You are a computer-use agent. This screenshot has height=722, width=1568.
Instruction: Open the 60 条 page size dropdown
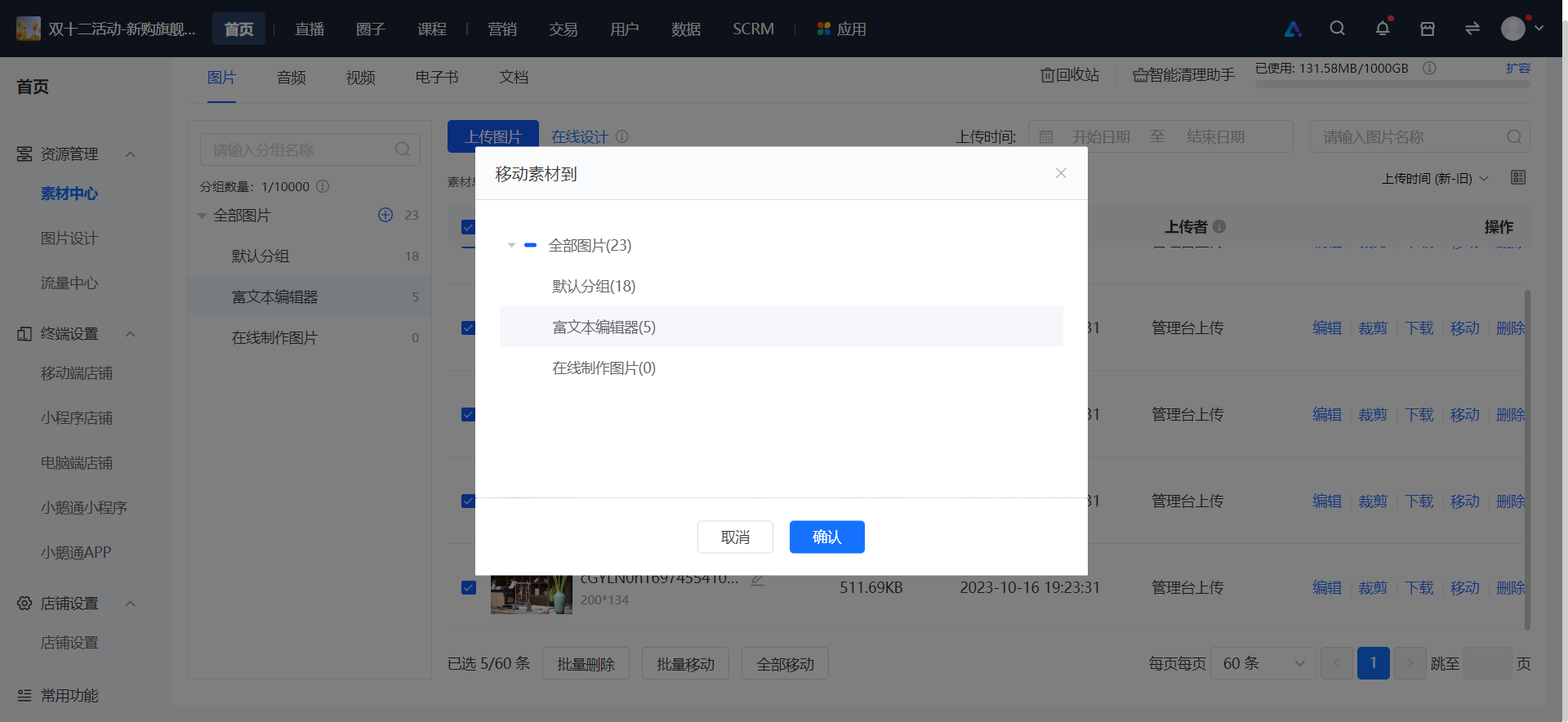(1263, 664)
